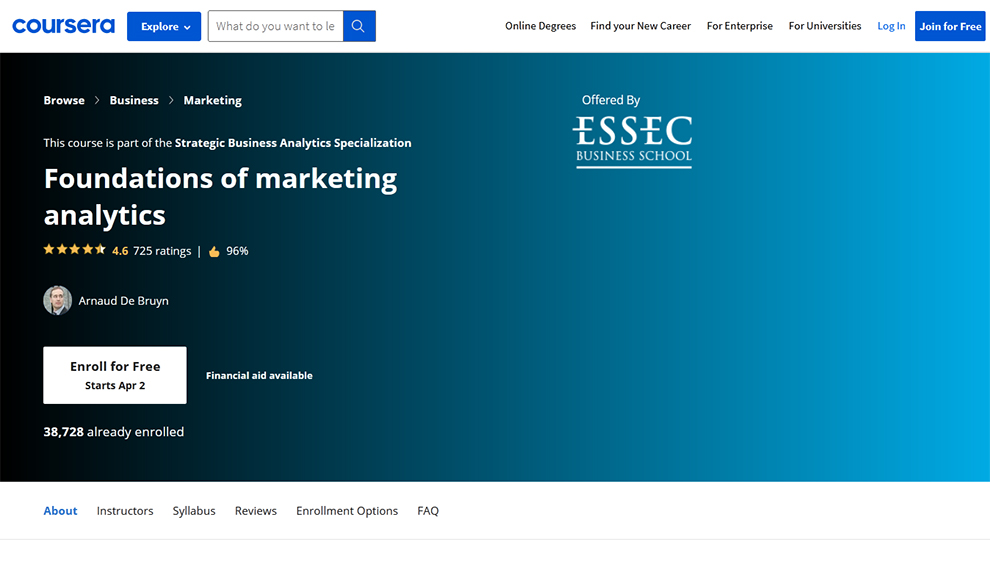Navigate to Browse breadcrumb
The width and height of the screenshot is (990, 564).
[64, 100]
